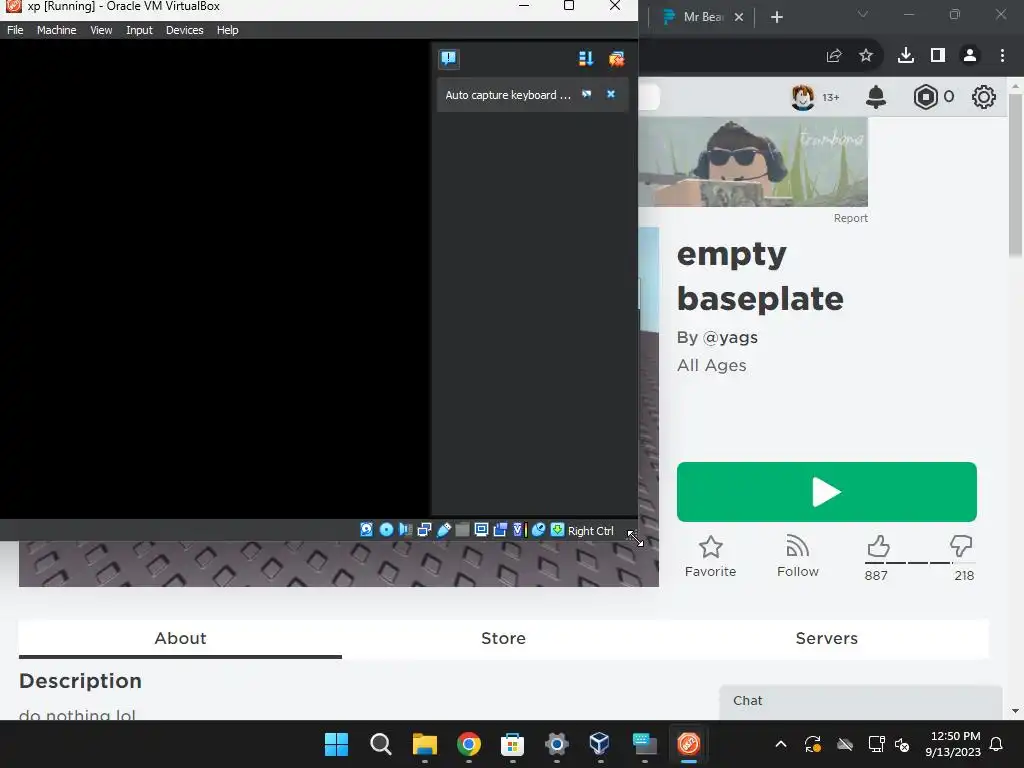Viewport: 1024px width, 768px height.
Task: Click the Roblox avatar profile picture
Action: click(803, 97)
